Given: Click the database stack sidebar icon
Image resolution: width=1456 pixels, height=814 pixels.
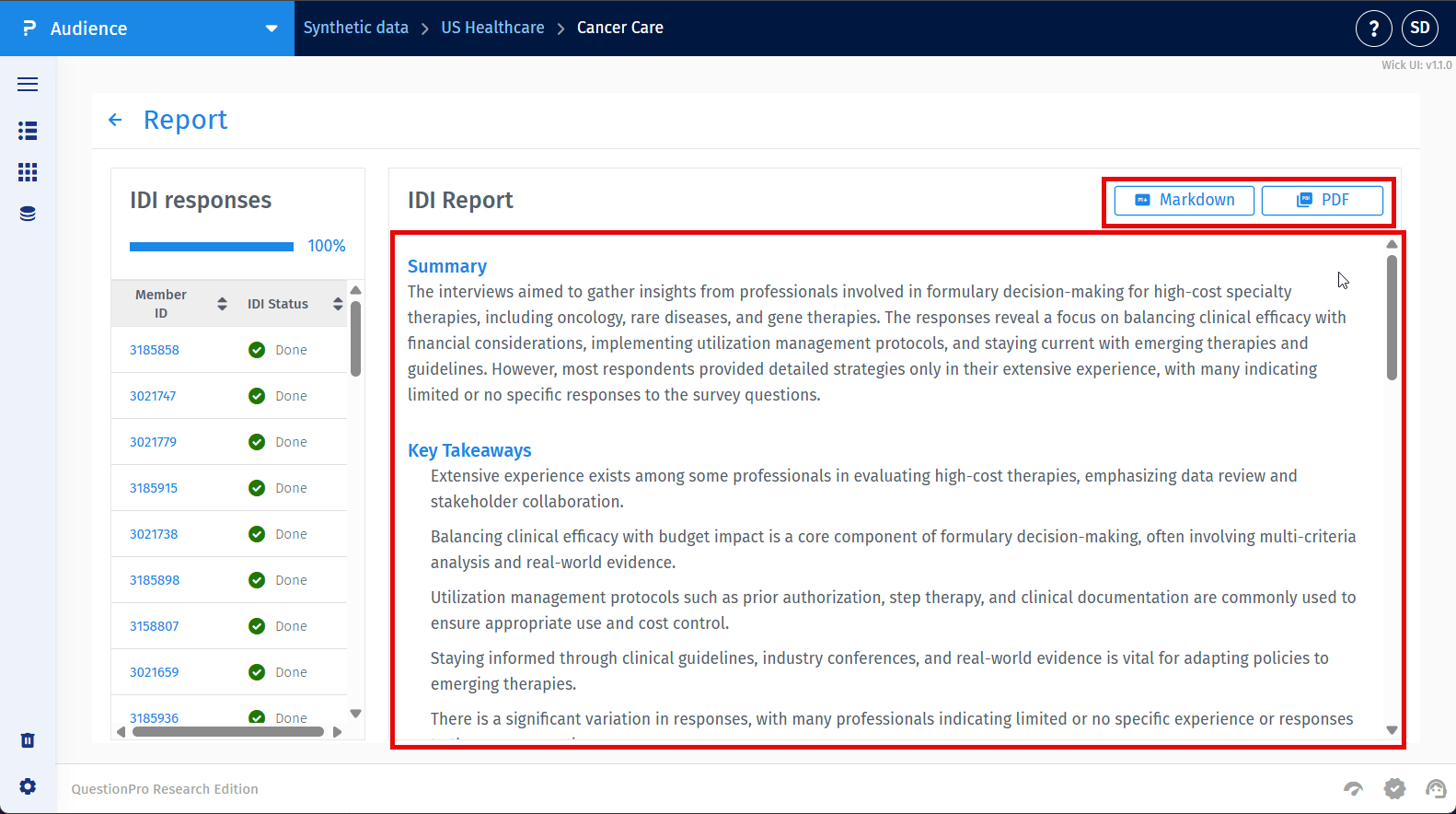Looking at the screenshot, I should coord(28,214).
